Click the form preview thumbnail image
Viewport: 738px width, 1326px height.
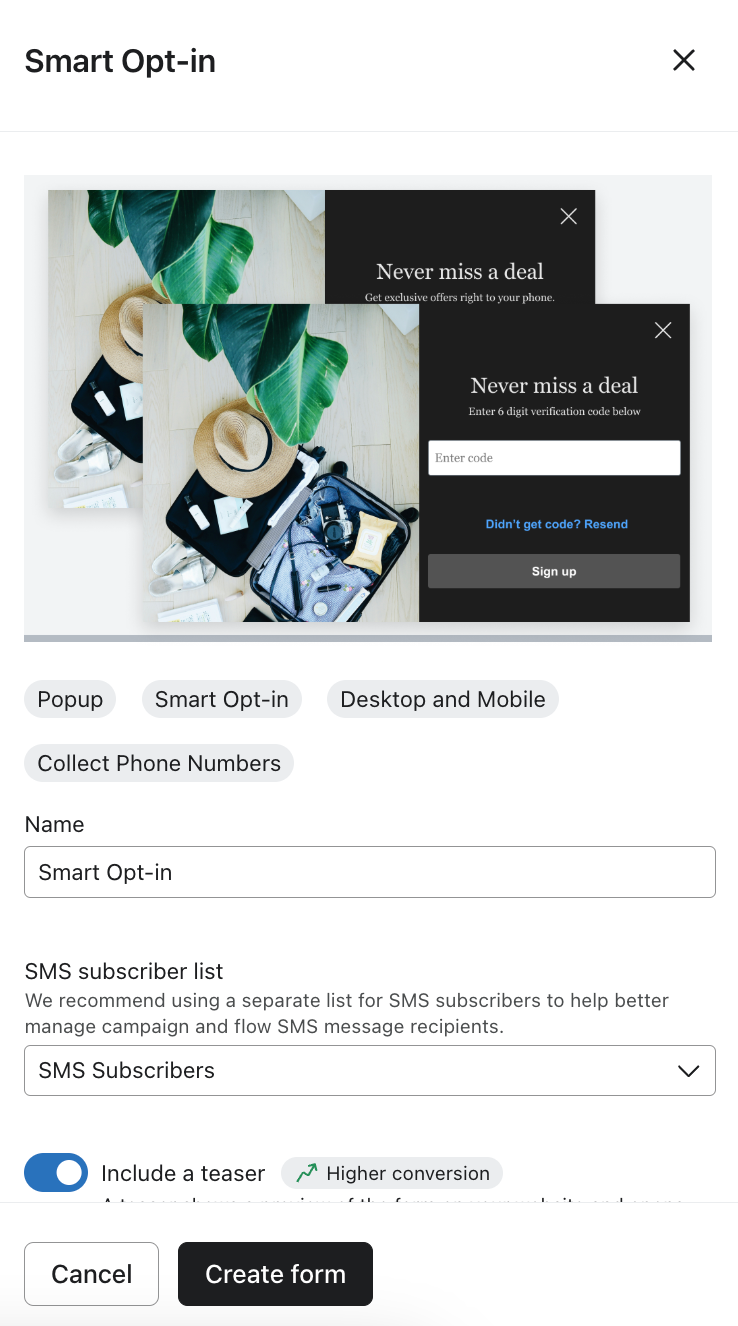click(x=368, y=406)
